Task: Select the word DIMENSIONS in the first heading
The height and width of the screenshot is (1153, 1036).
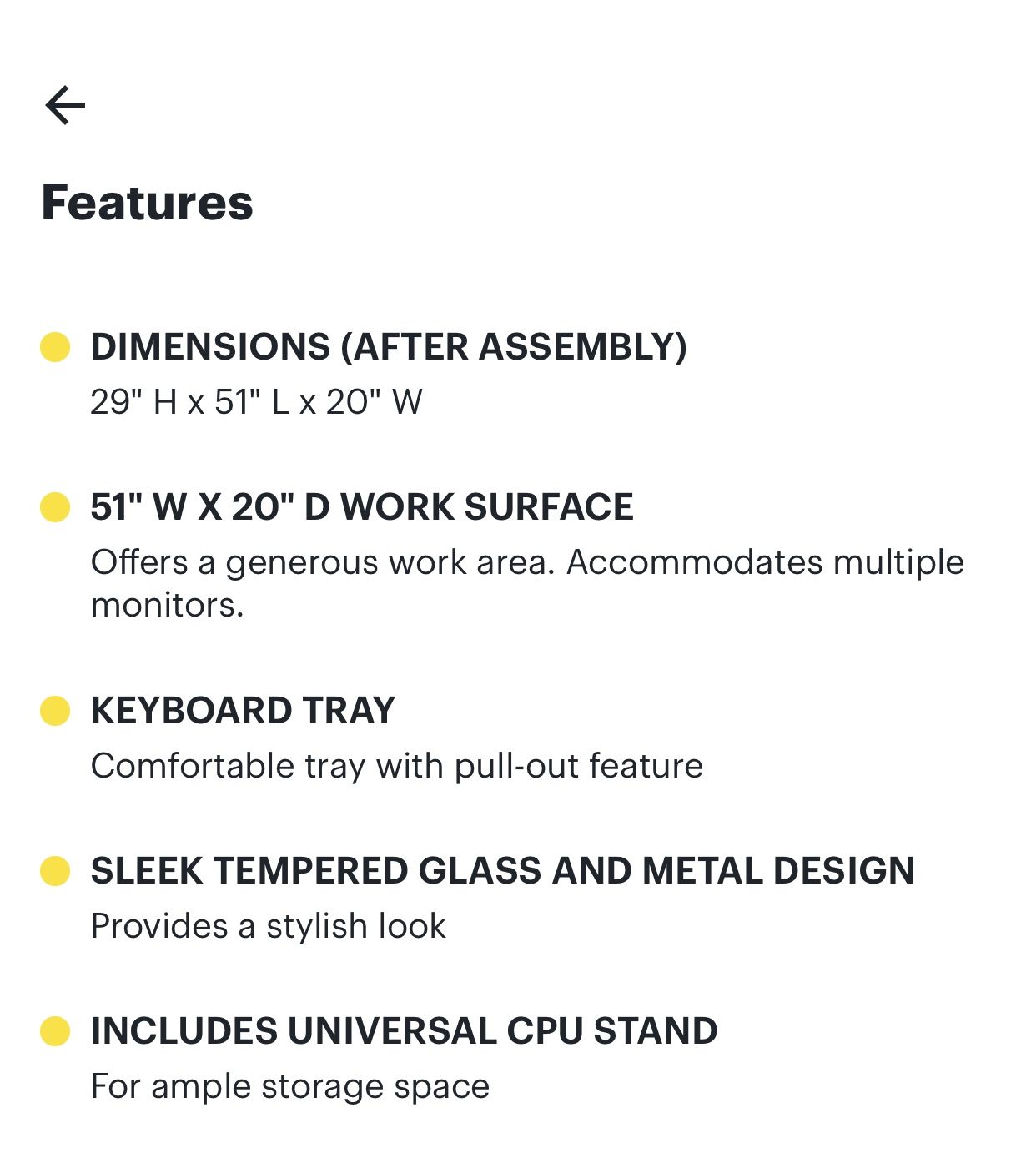Action: [x=210, y=347]
